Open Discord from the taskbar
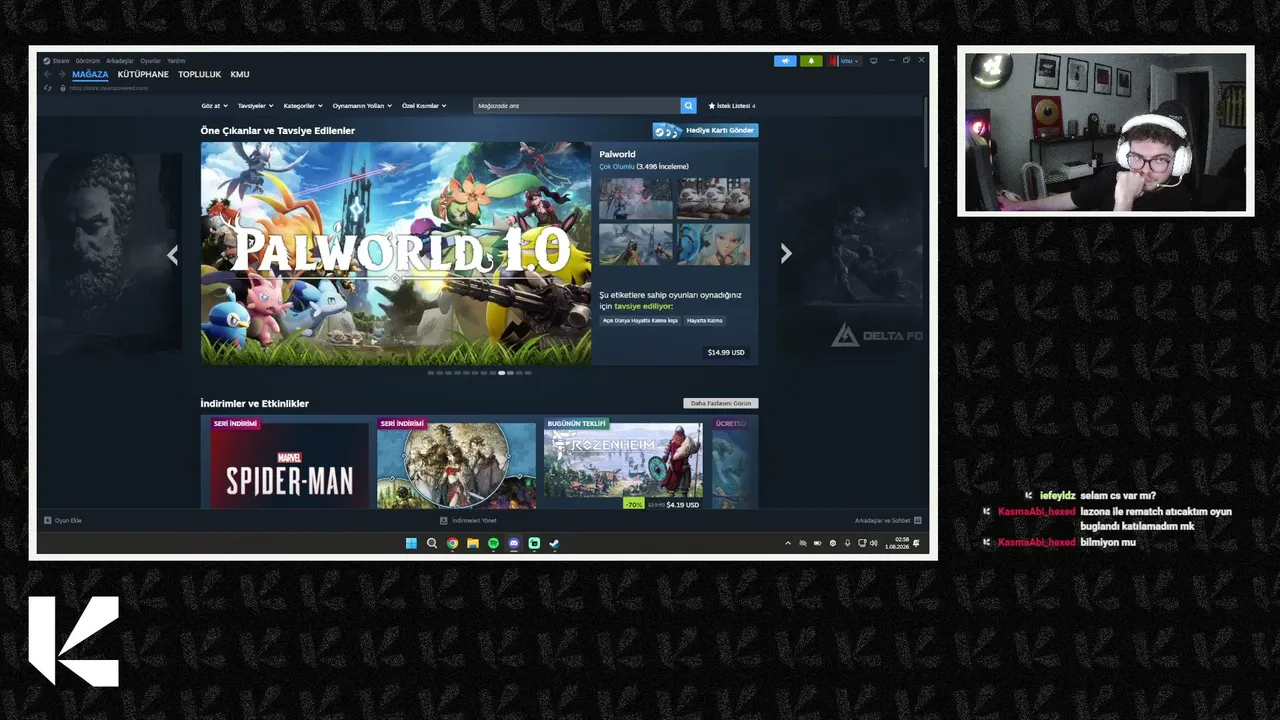The height and width of the screenshot is (720, 1280). tap(514, 543)
